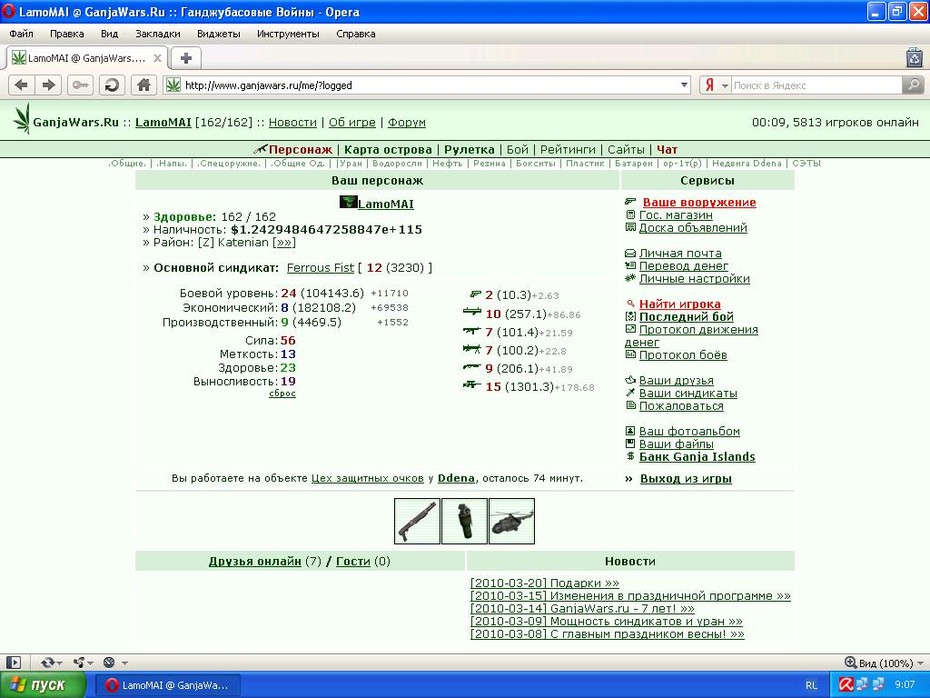The height and width of the screenshot is (698, 930).
Task: Open Личная почта link
Action: tap(680, 253)
